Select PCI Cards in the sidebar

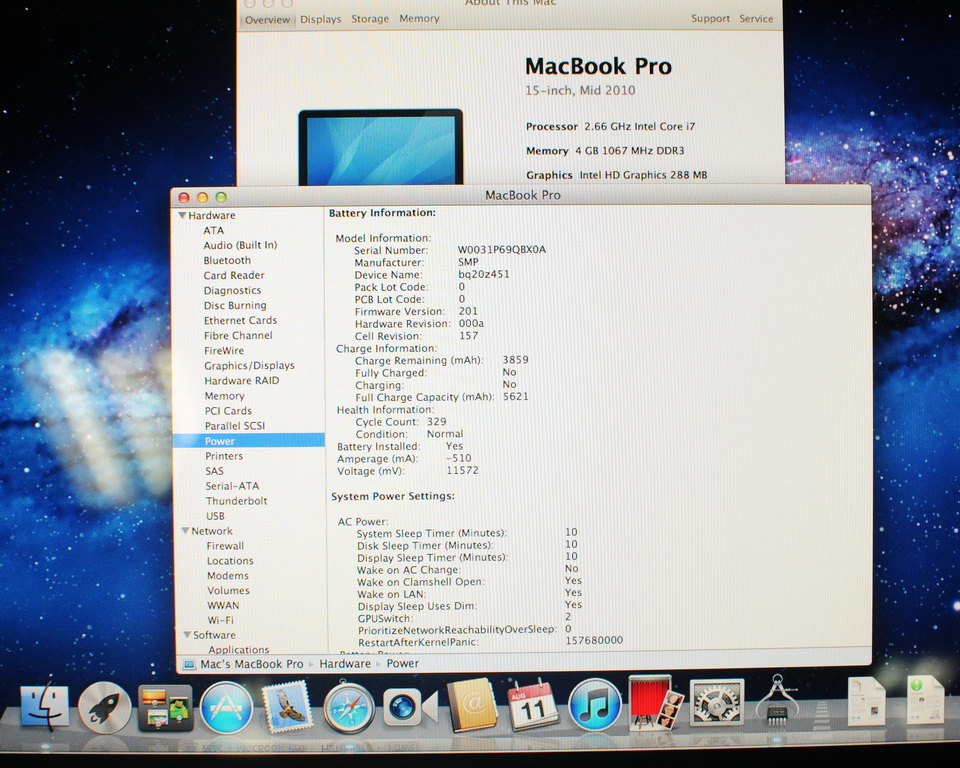(x=228, y=411)
